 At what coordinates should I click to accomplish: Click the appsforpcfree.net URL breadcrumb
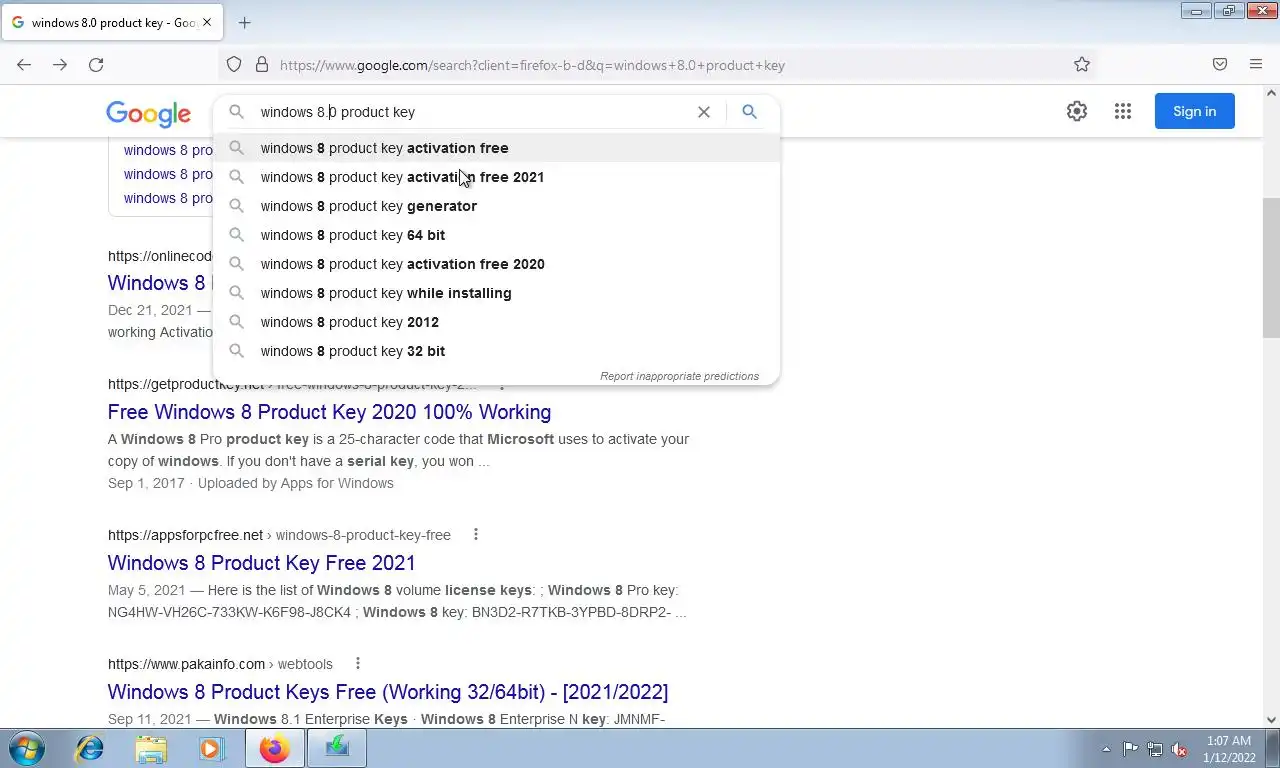click(x=279, y=535)
